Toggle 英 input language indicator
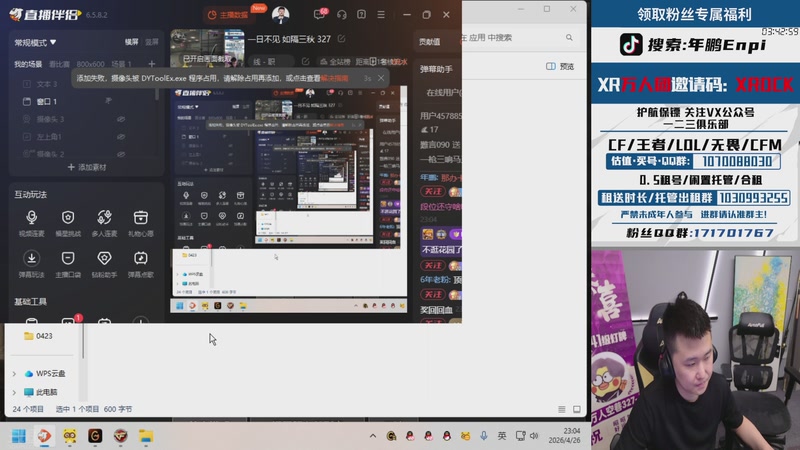The image size is (800, 450). point(502,436)
